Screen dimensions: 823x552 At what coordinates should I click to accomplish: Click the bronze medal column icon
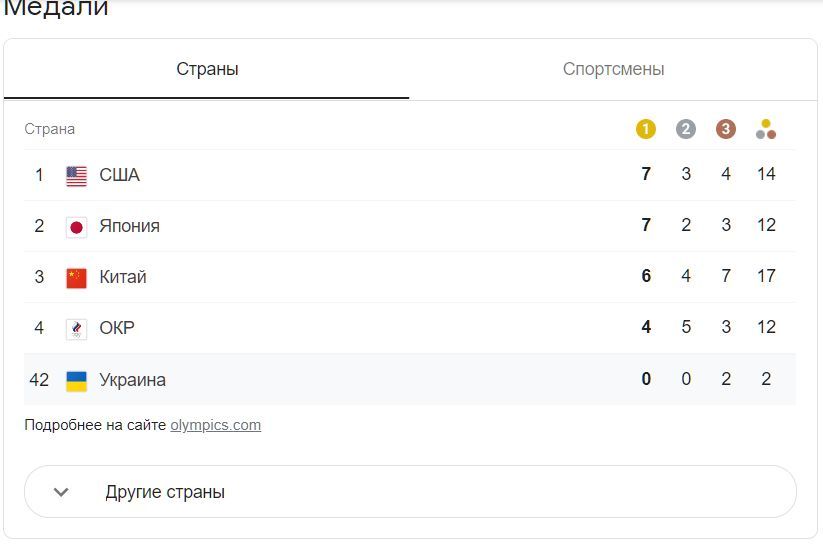[x=726, y=129]
